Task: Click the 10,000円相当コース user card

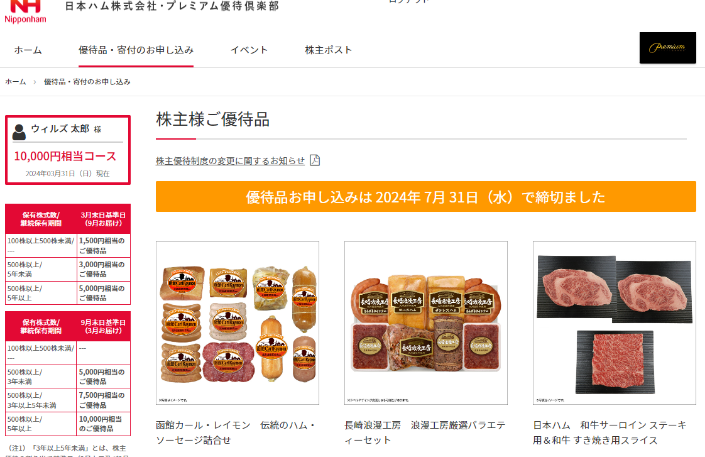Action: (x=68, y=150)
